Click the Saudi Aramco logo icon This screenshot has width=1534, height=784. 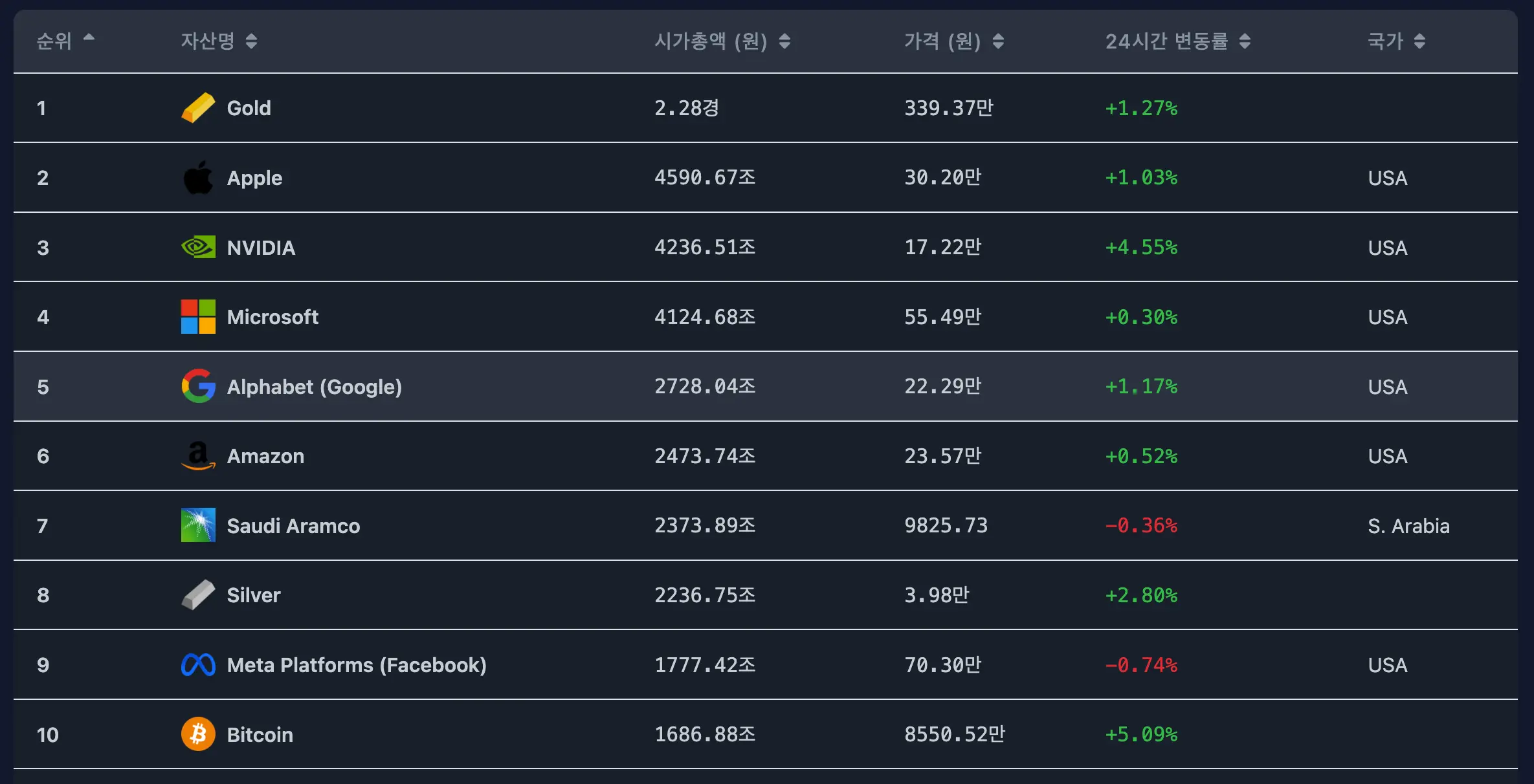198,525
